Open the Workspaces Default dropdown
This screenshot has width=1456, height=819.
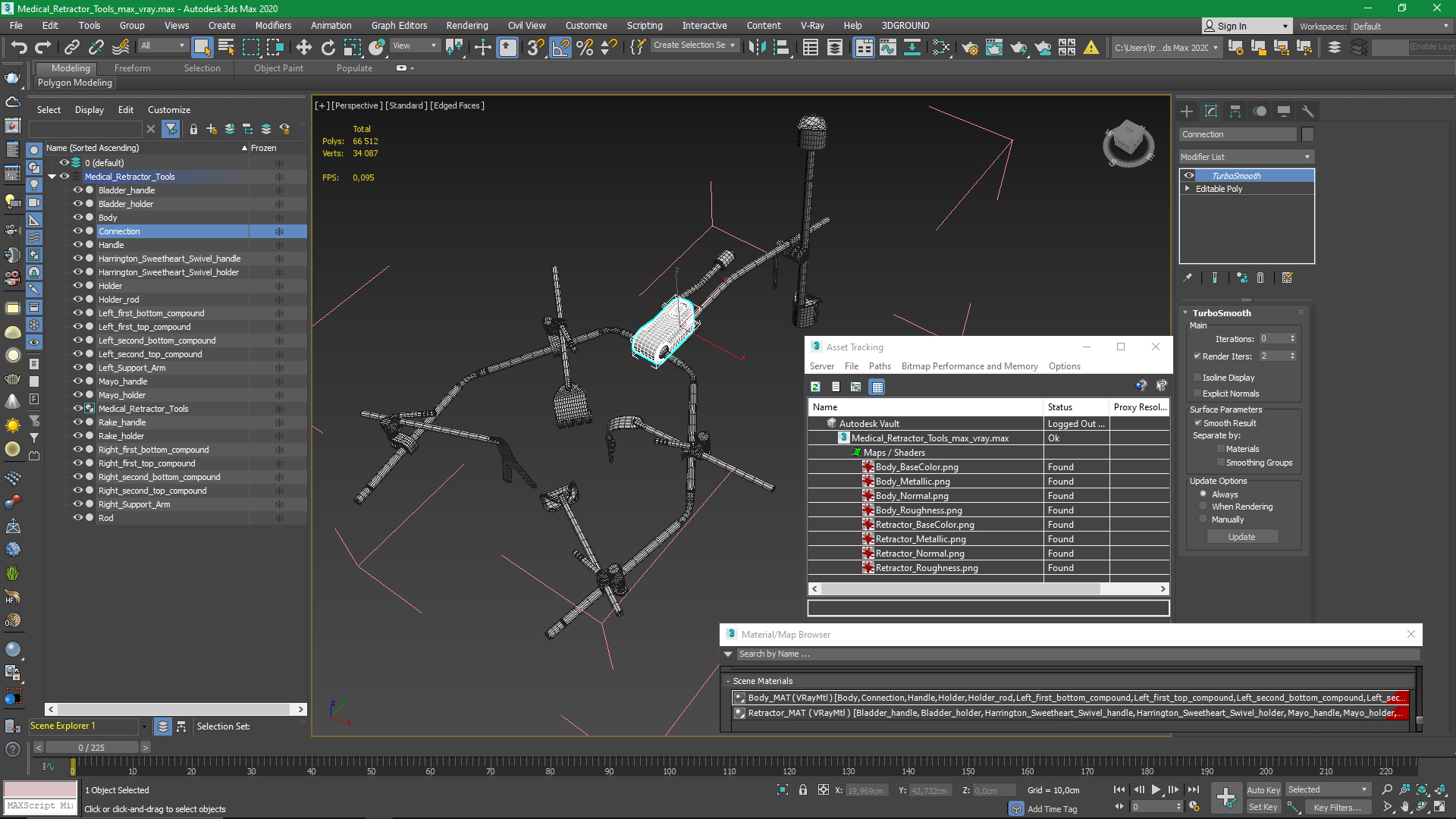(x=1401, y=27)
